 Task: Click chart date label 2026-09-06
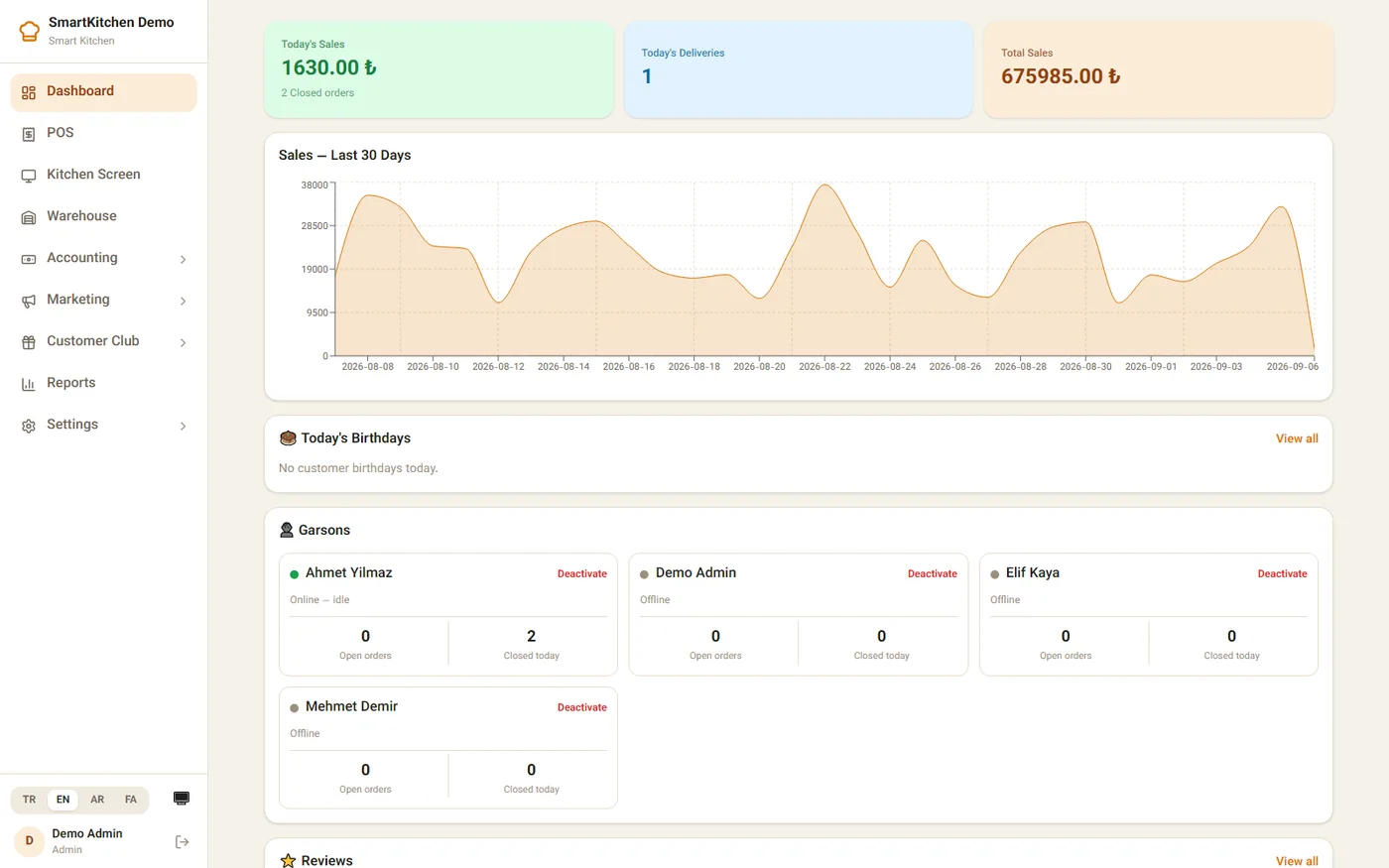[x=1292, y=367]
